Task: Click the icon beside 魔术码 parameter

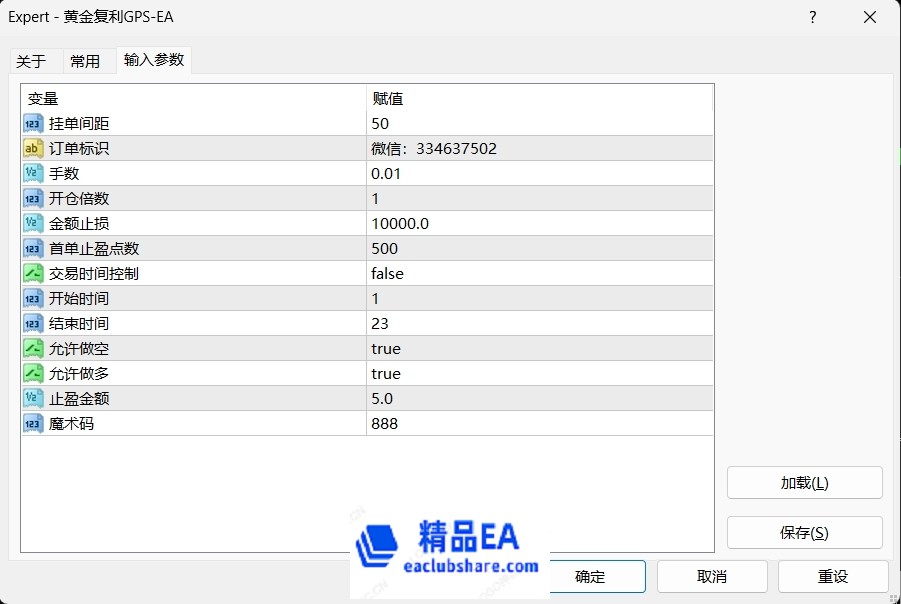Action: point(32,424)
